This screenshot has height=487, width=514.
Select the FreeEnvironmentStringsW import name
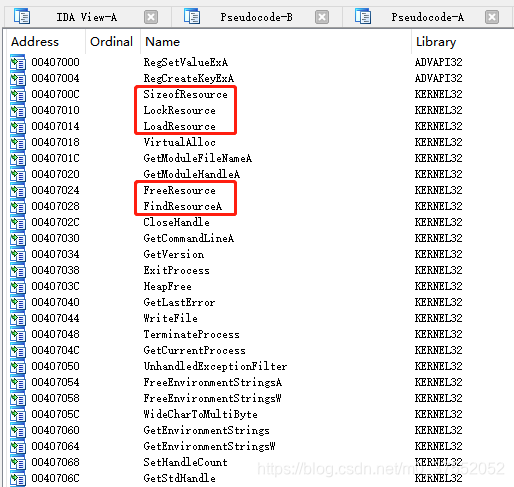point(213,398)
